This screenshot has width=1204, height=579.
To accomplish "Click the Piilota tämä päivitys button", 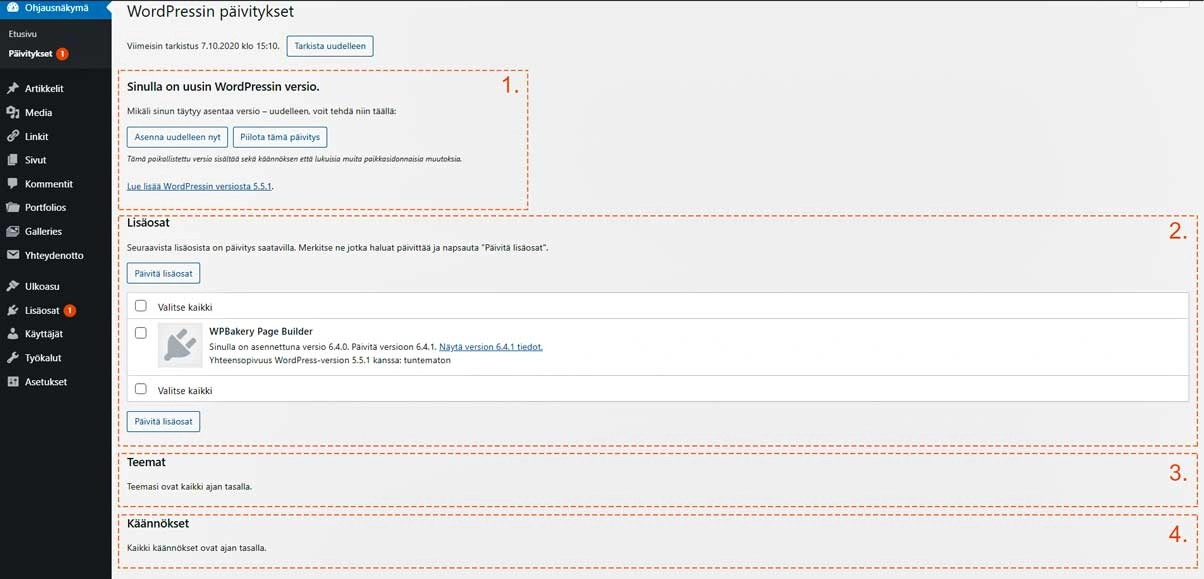I will [280, 137].
